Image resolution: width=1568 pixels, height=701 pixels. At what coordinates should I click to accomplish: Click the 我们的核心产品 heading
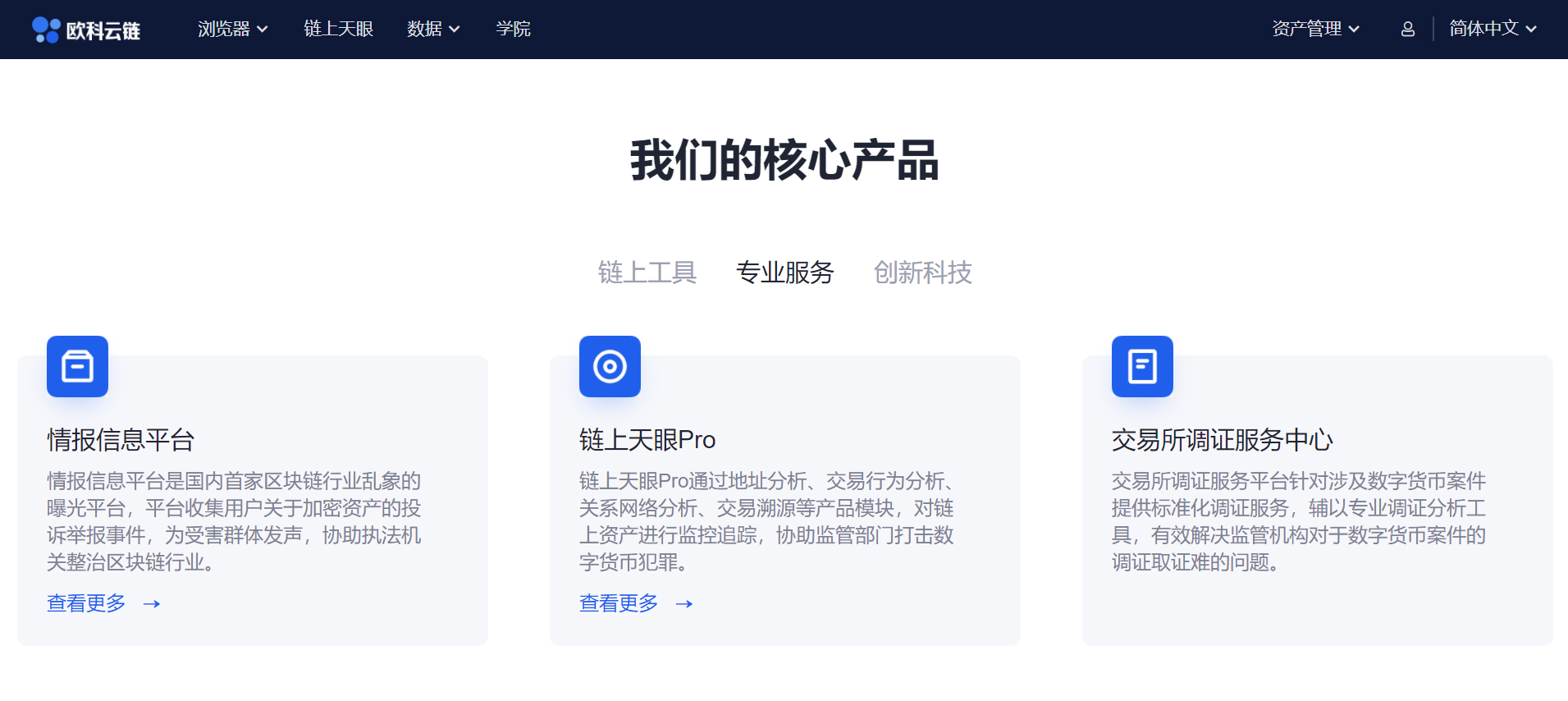click(784, 160)
